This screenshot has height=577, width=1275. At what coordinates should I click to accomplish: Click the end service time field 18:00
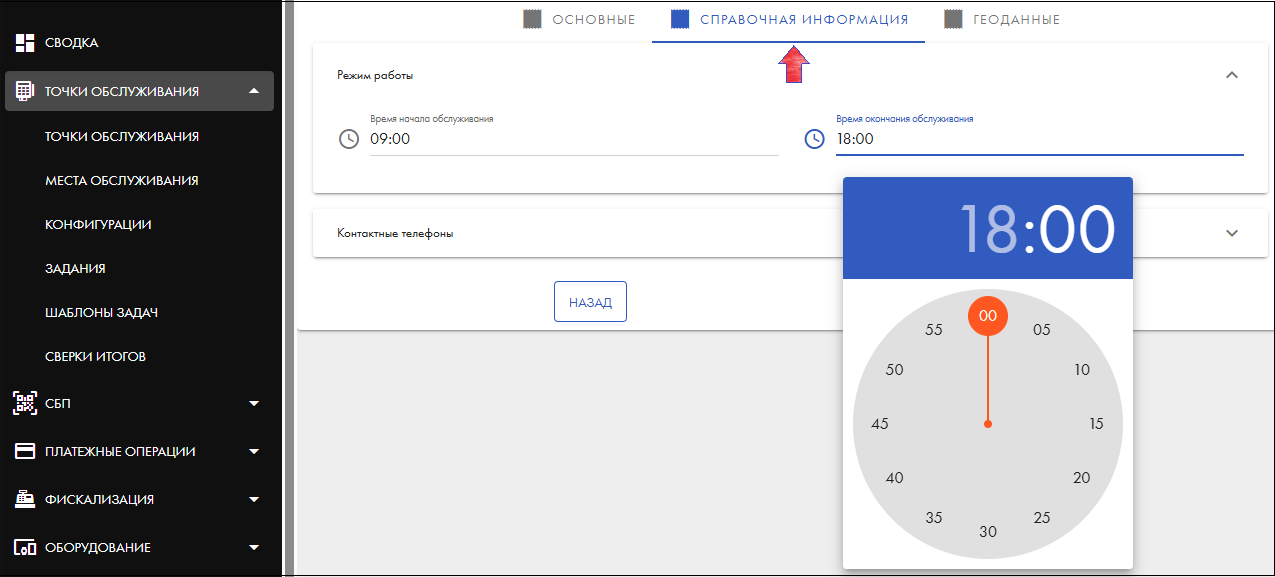pyautogui.click(x=1040, y=139)
